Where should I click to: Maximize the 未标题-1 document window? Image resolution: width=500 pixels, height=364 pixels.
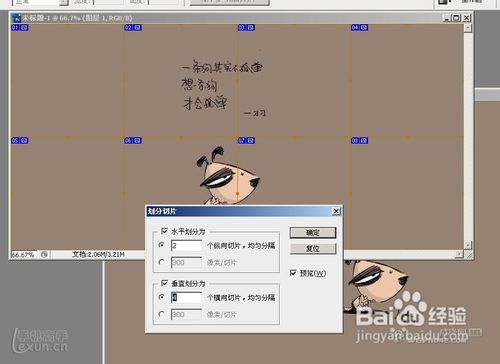click(457, 18)
